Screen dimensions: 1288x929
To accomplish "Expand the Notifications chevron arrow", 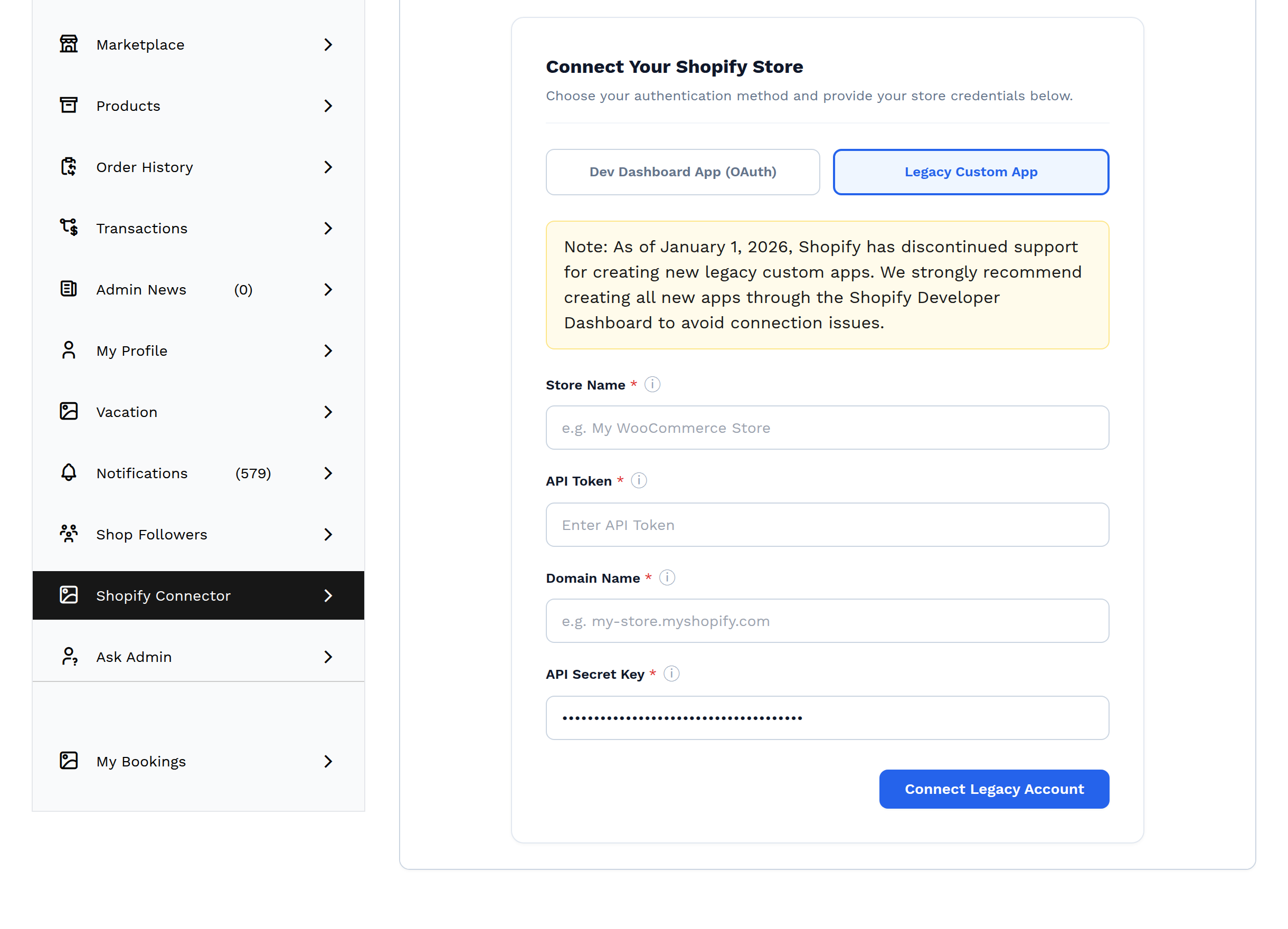I will tap(328, 473).
